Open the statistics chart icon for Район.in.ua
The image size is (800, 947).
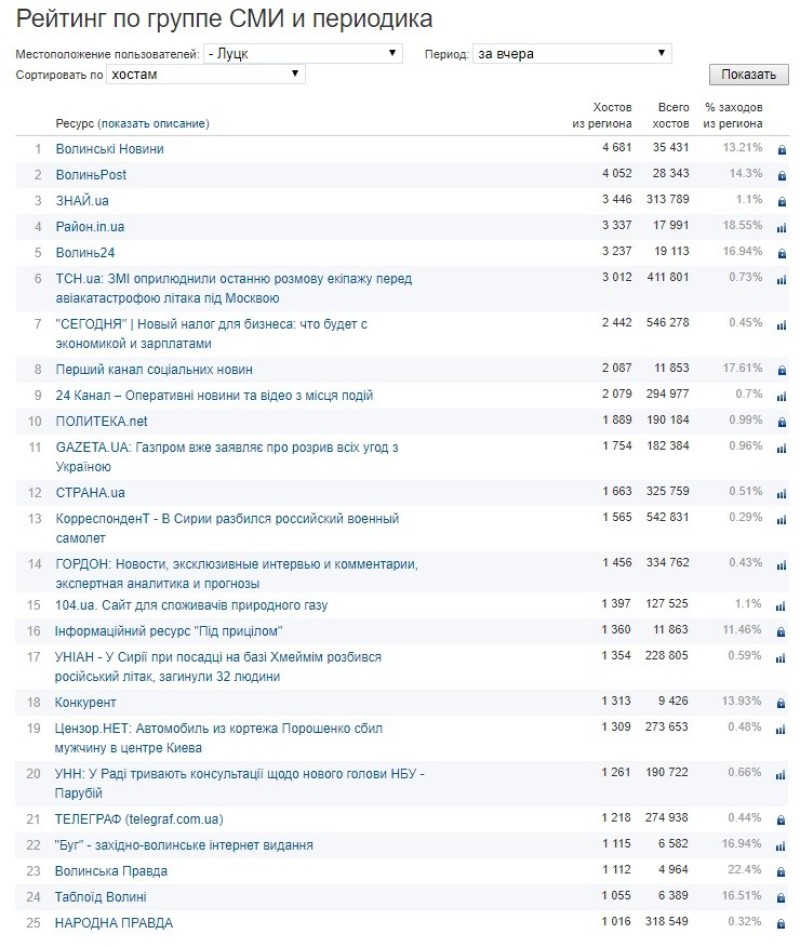(782, 228)
